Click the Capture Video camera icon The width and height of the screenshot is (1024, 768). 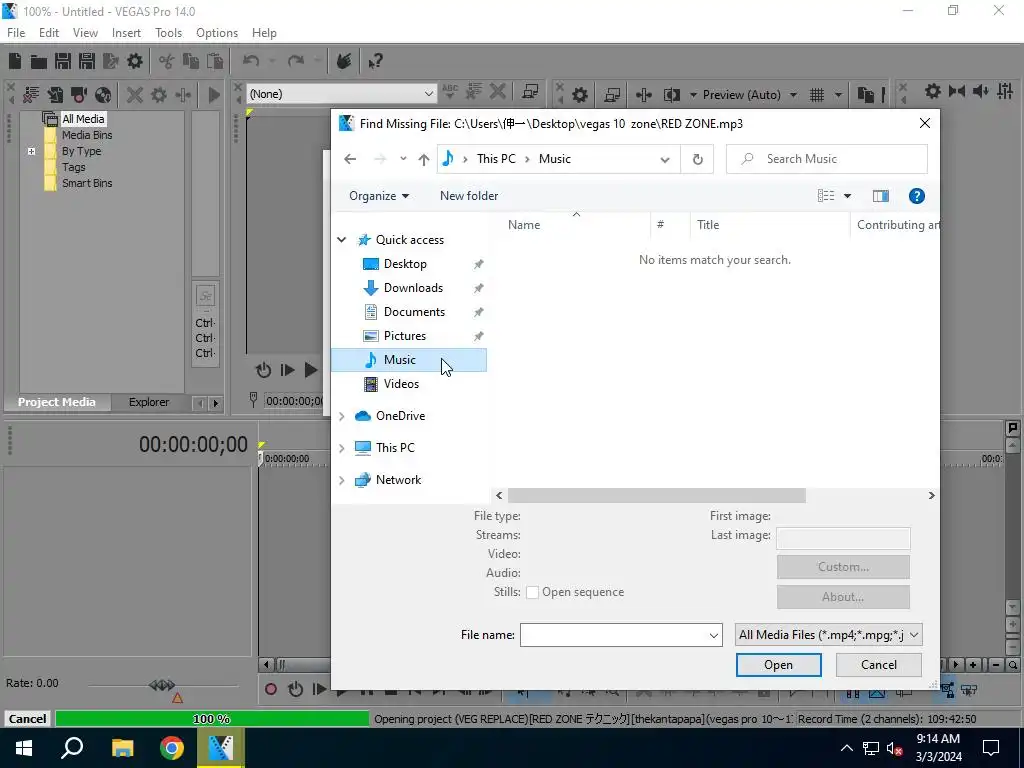[x=79, y=95]
